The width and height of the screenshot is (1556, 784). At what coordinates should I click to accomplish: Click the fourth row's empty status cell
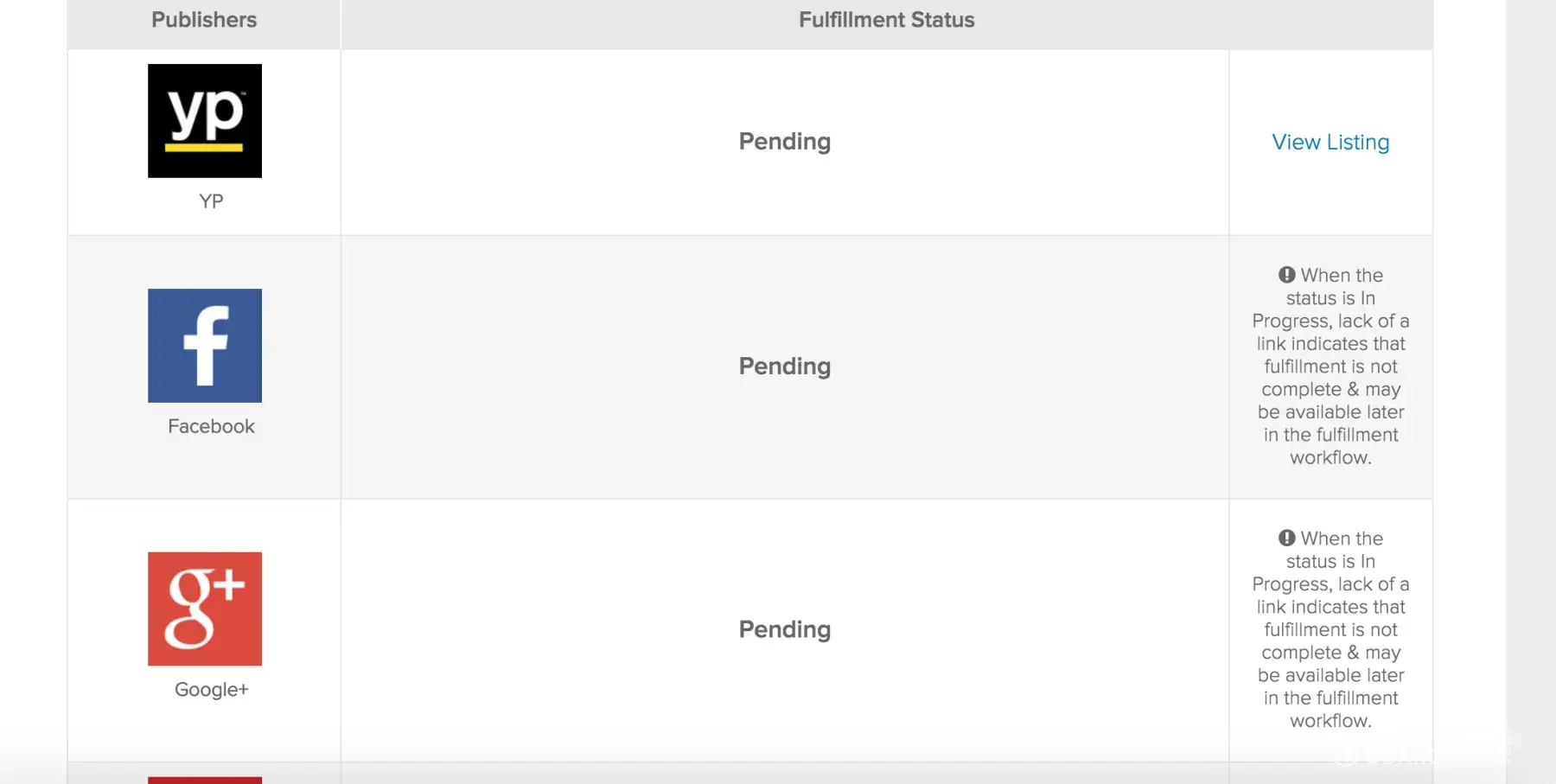point(784,774)
